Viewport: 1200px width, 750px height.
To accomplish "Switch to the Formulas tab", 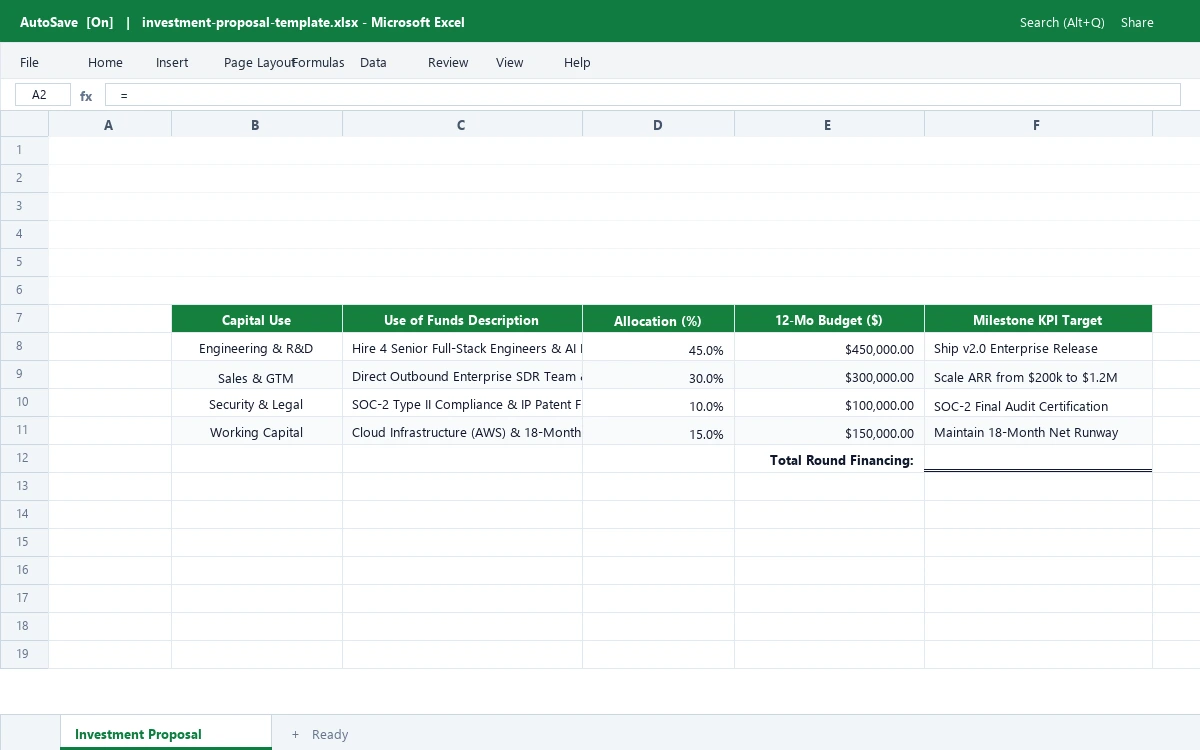I will coord(318,62).
